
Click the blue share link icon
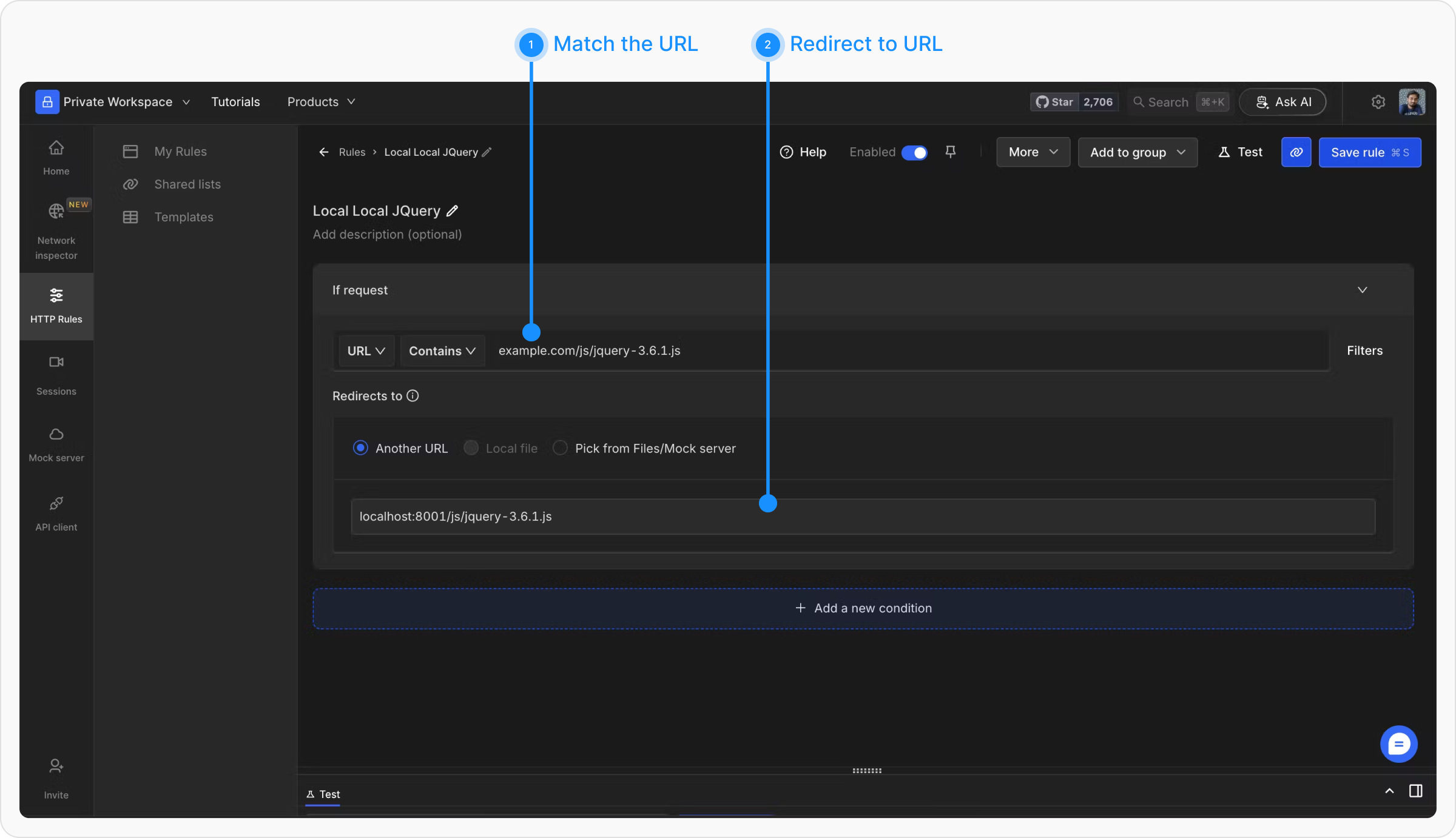click(x=1296, y=152)
